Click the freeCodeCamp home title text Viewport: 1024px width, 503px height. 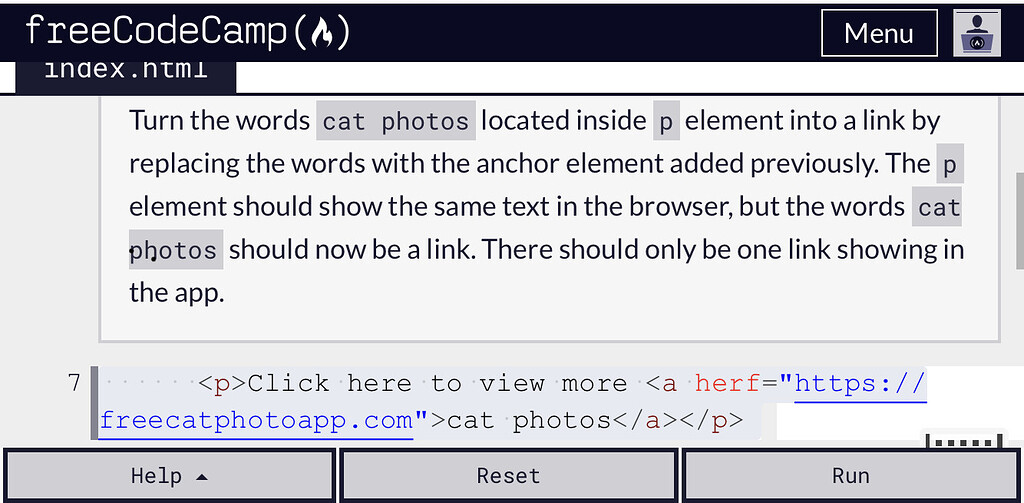coord(155,32)
